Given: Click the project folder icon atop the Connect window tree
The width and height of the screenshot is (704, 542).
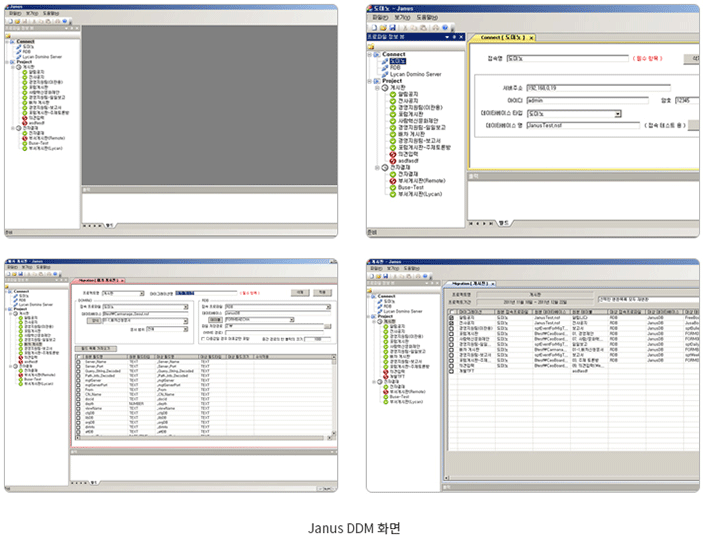Looking at the screenshot, I should (373, 45).
